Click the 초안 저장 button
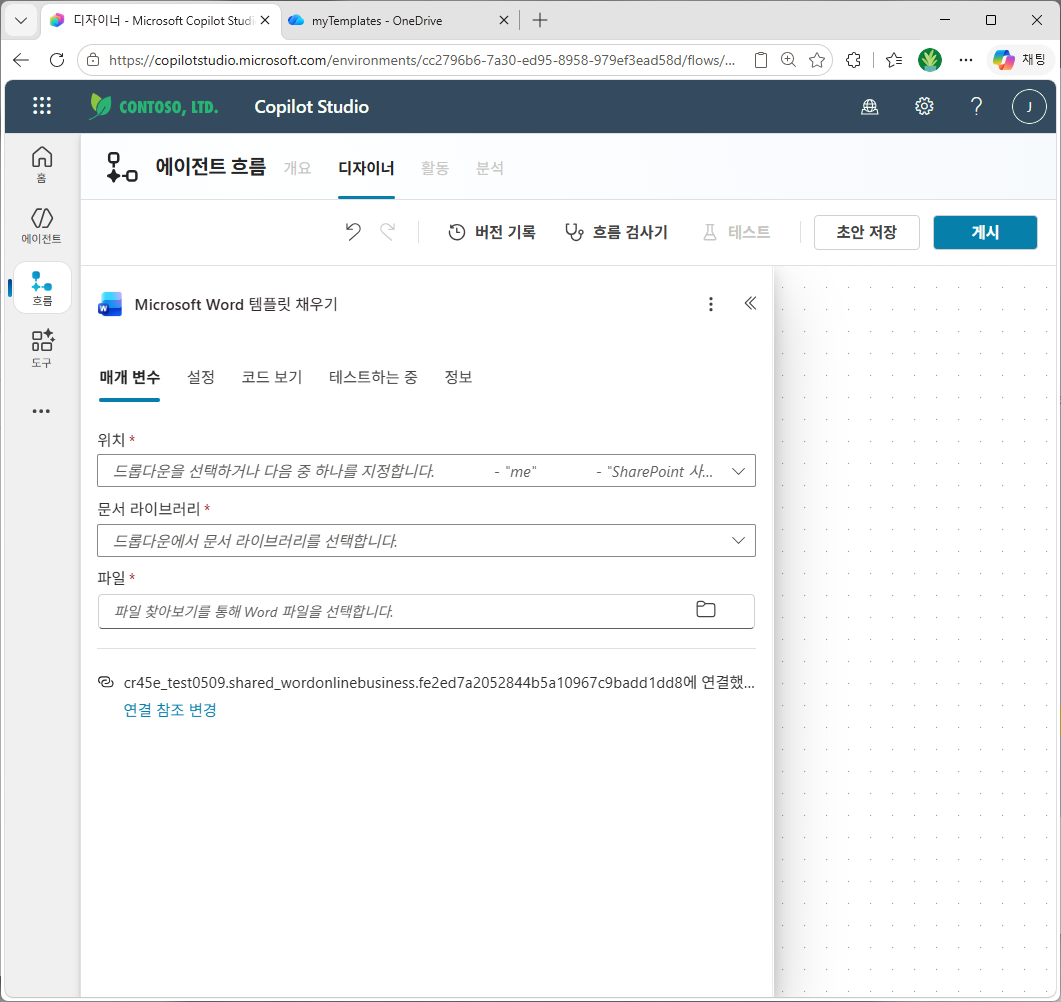1061x1002 pixels. 866,233
